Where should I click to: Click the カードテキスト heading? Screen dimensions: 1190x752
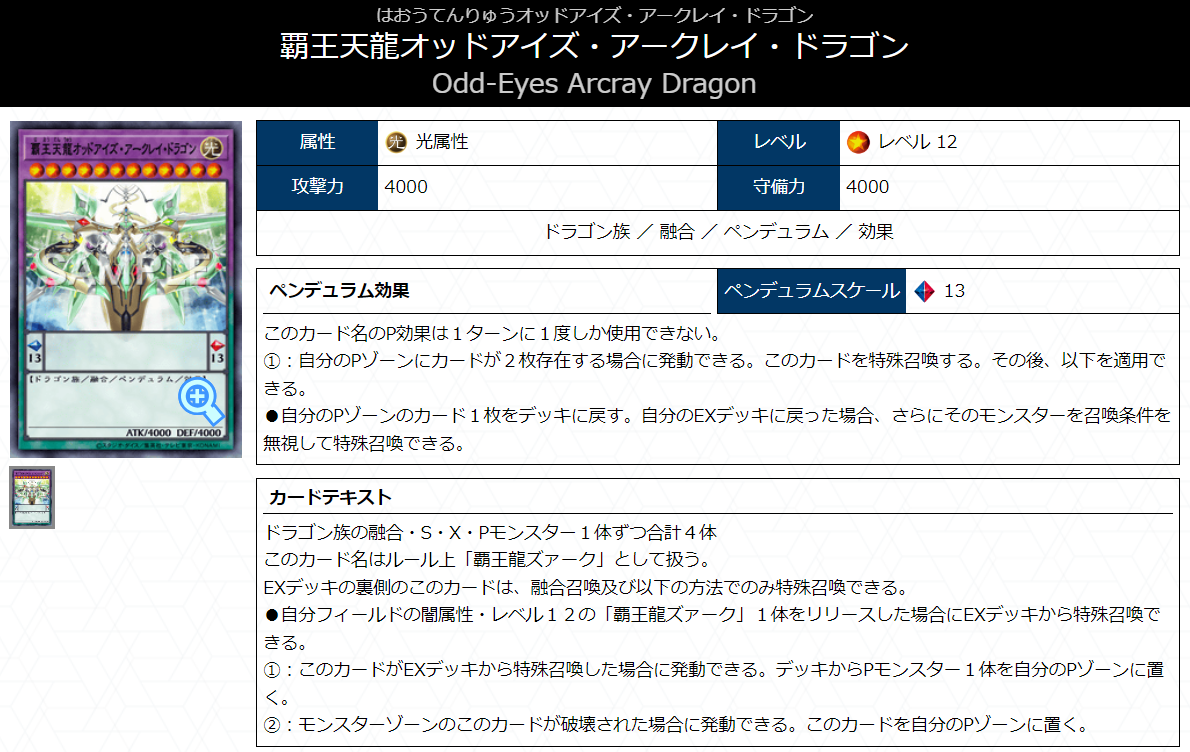coord(330,497)
